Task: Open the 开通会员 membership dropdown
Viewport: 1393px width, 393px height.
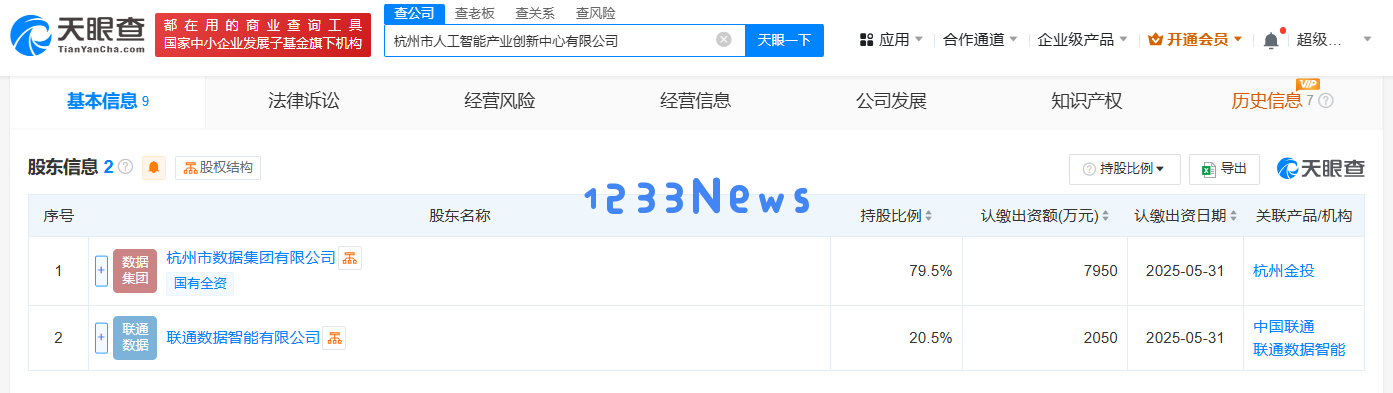Action: pyautogui.click(x=1195, y=40)
